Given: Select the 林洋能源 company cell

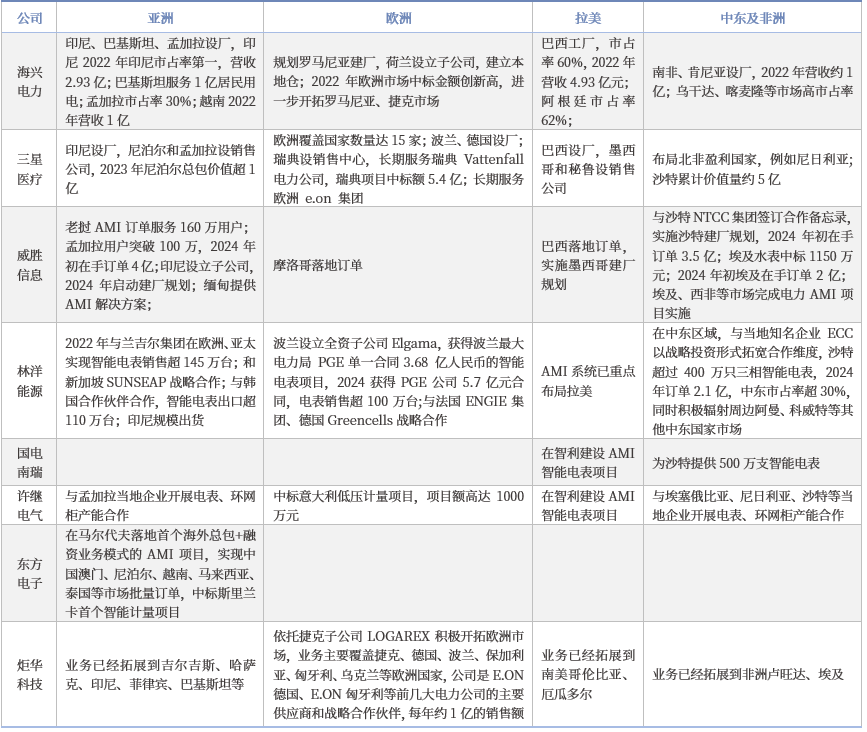Looking at the screenshot, I should (x=29, y=381).
